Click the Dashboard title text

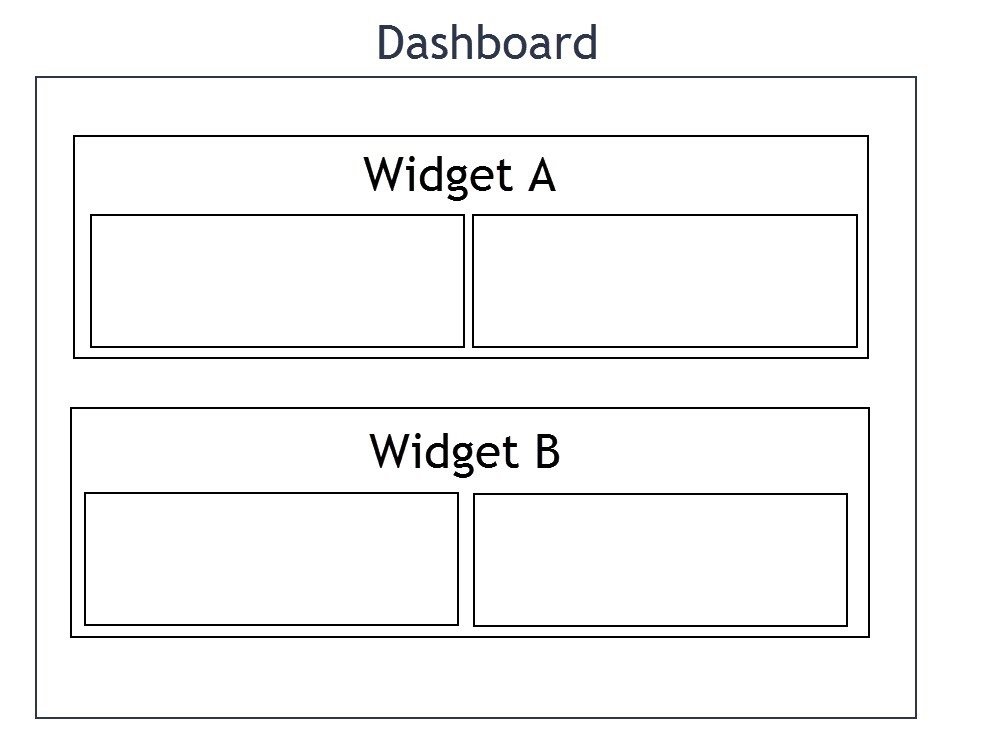click(x=487, y=43)
